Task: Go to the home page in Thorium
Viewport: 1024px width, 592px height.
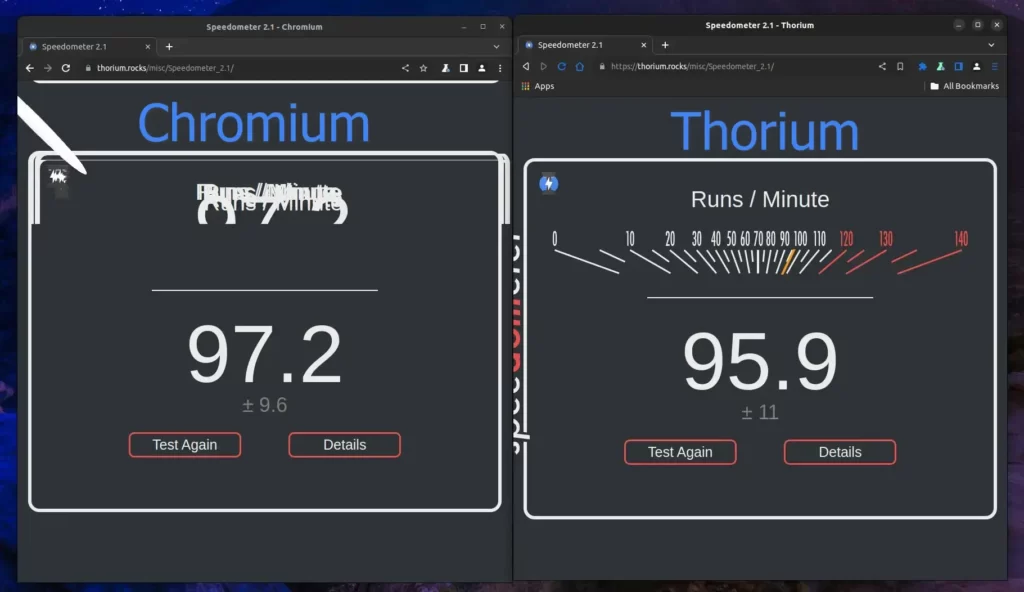Action: click(580, 66)
